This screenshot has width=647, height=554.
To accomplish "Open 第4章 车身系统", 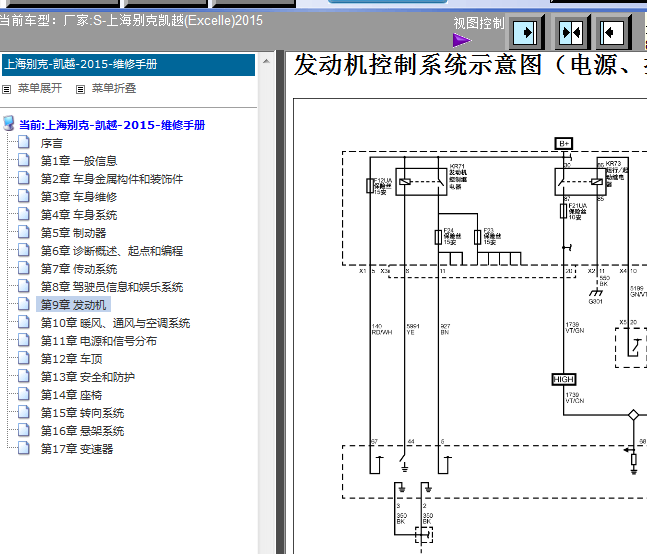I will [78, 215].
